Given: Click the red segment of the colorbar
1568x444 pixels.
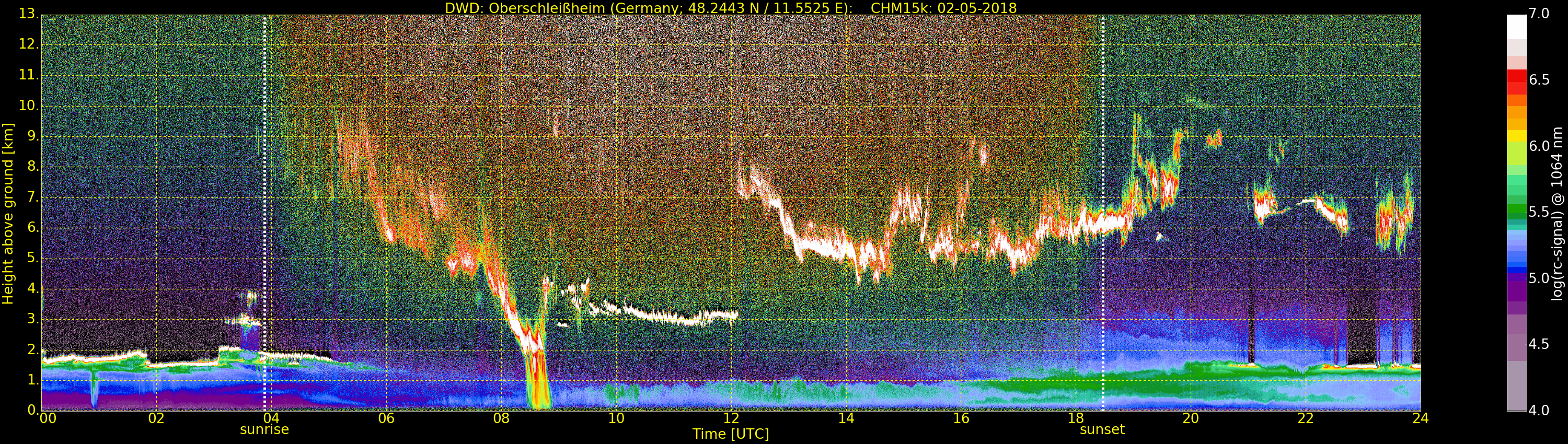Looking at the screenshot, I should tap(1516, 82).
